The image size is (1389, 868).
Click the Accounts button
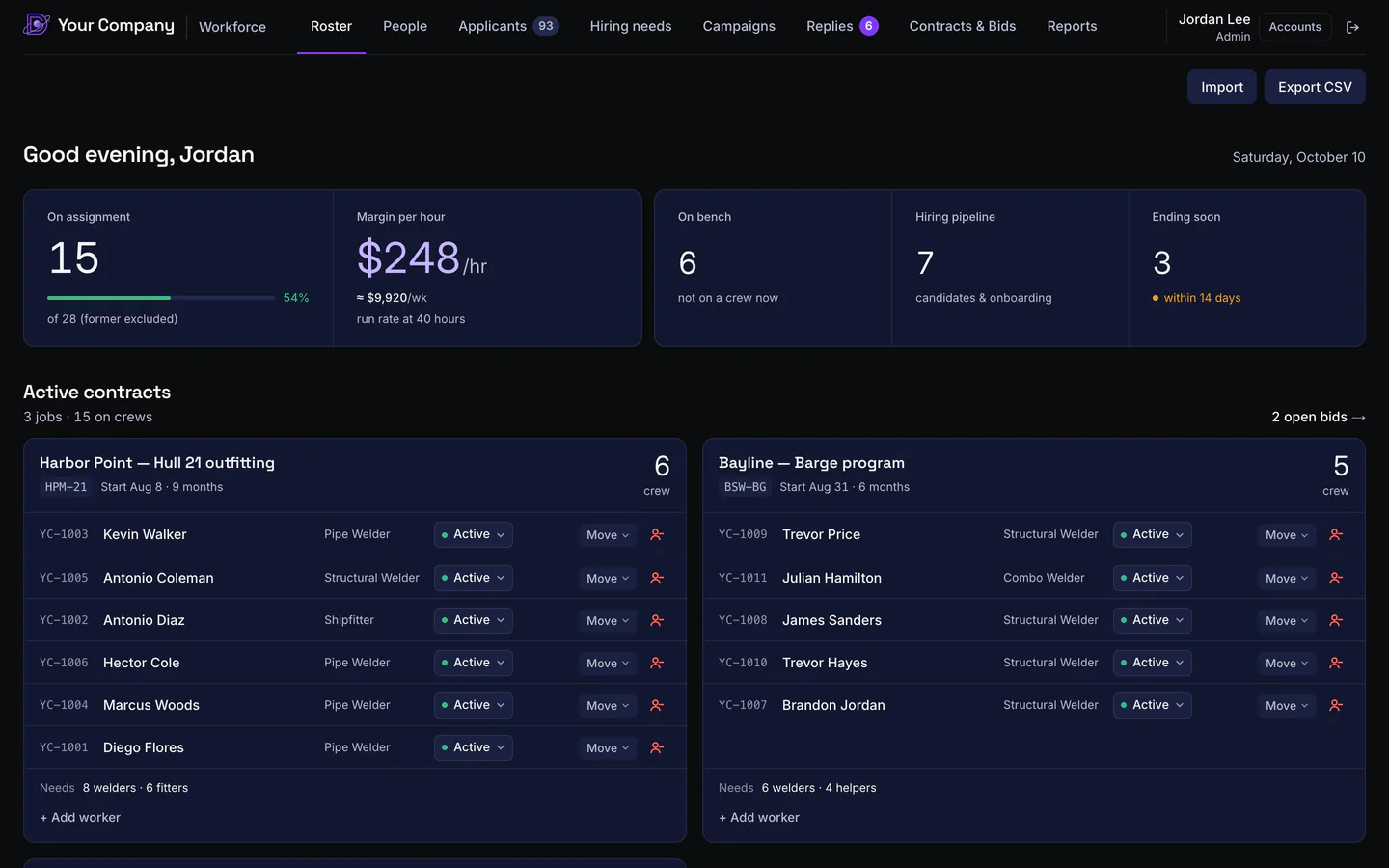tap(1294, 27)
